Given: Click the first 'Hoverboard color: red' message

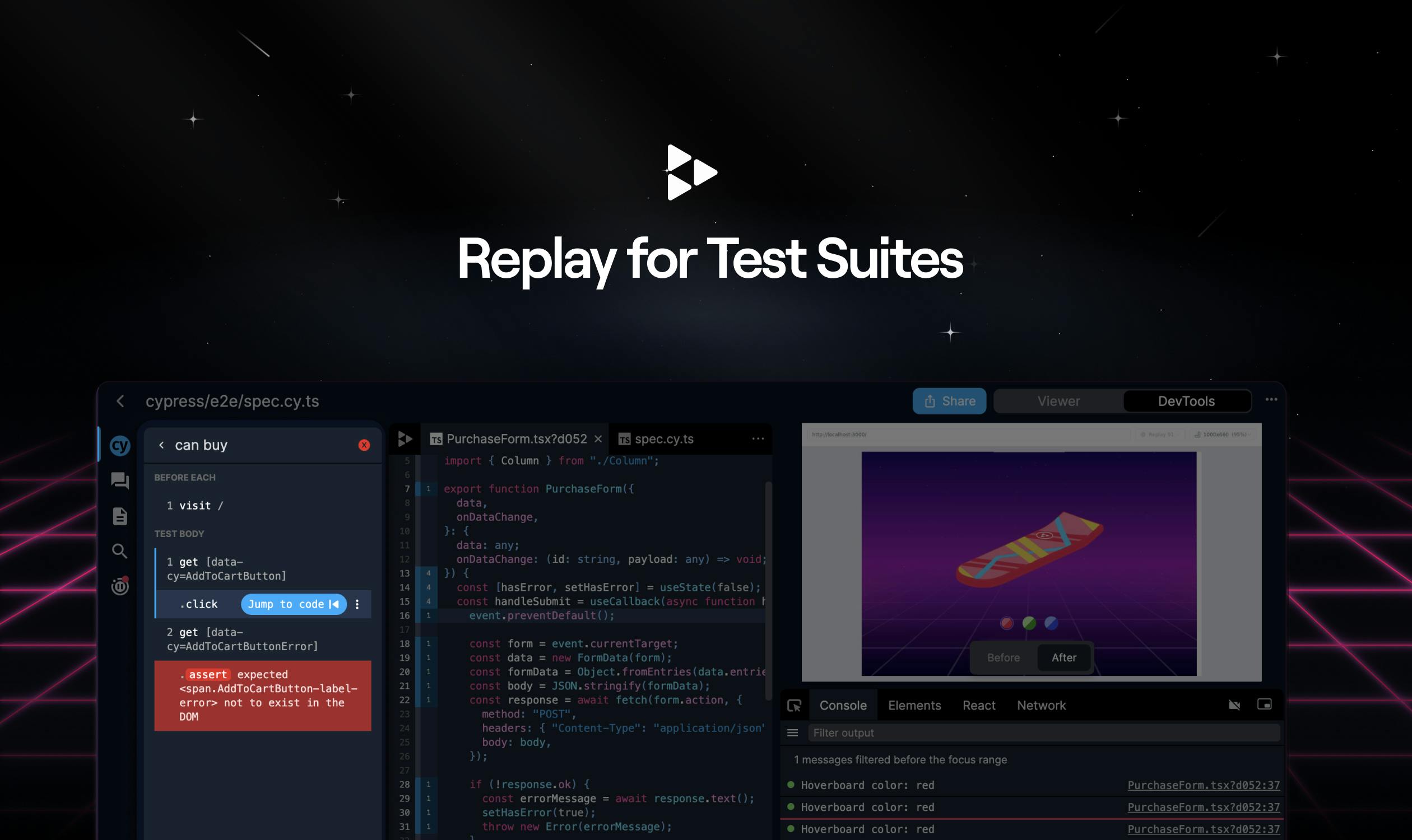Looking at the screenshot, I should click(x=867, y=785).
